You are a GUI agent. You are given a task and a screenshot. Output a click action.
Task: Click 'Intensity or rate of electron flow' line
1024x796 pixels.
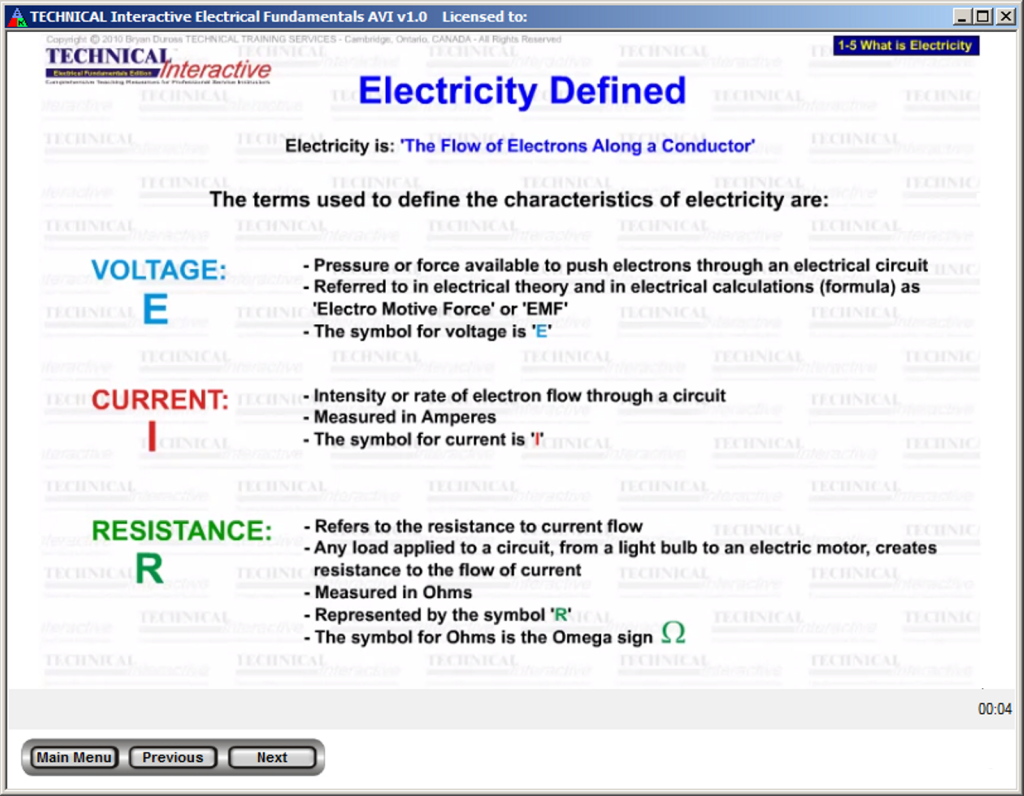pyautogui.click(x=514, y=396)
